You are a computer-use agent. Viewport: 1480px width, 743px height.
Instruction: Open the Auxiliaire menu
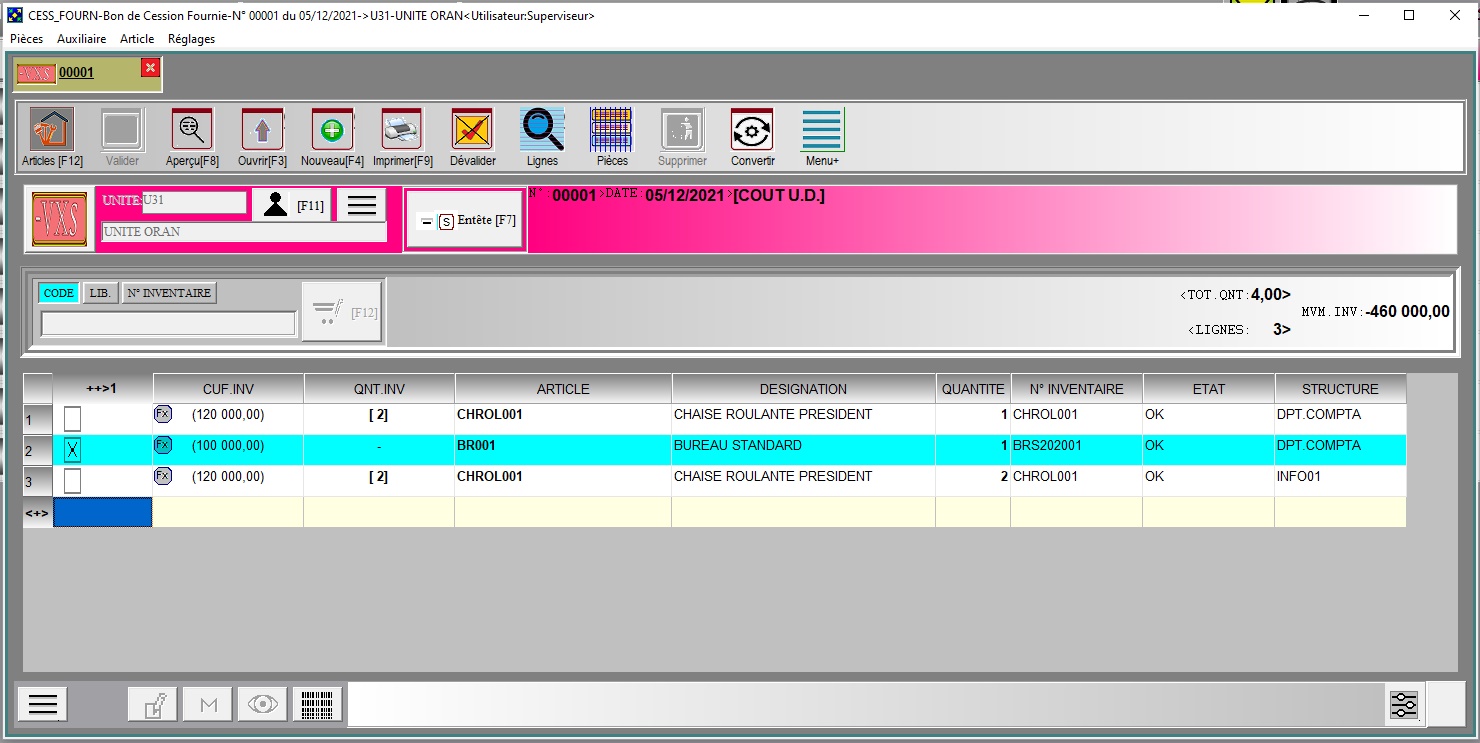(x=81, y=39)
